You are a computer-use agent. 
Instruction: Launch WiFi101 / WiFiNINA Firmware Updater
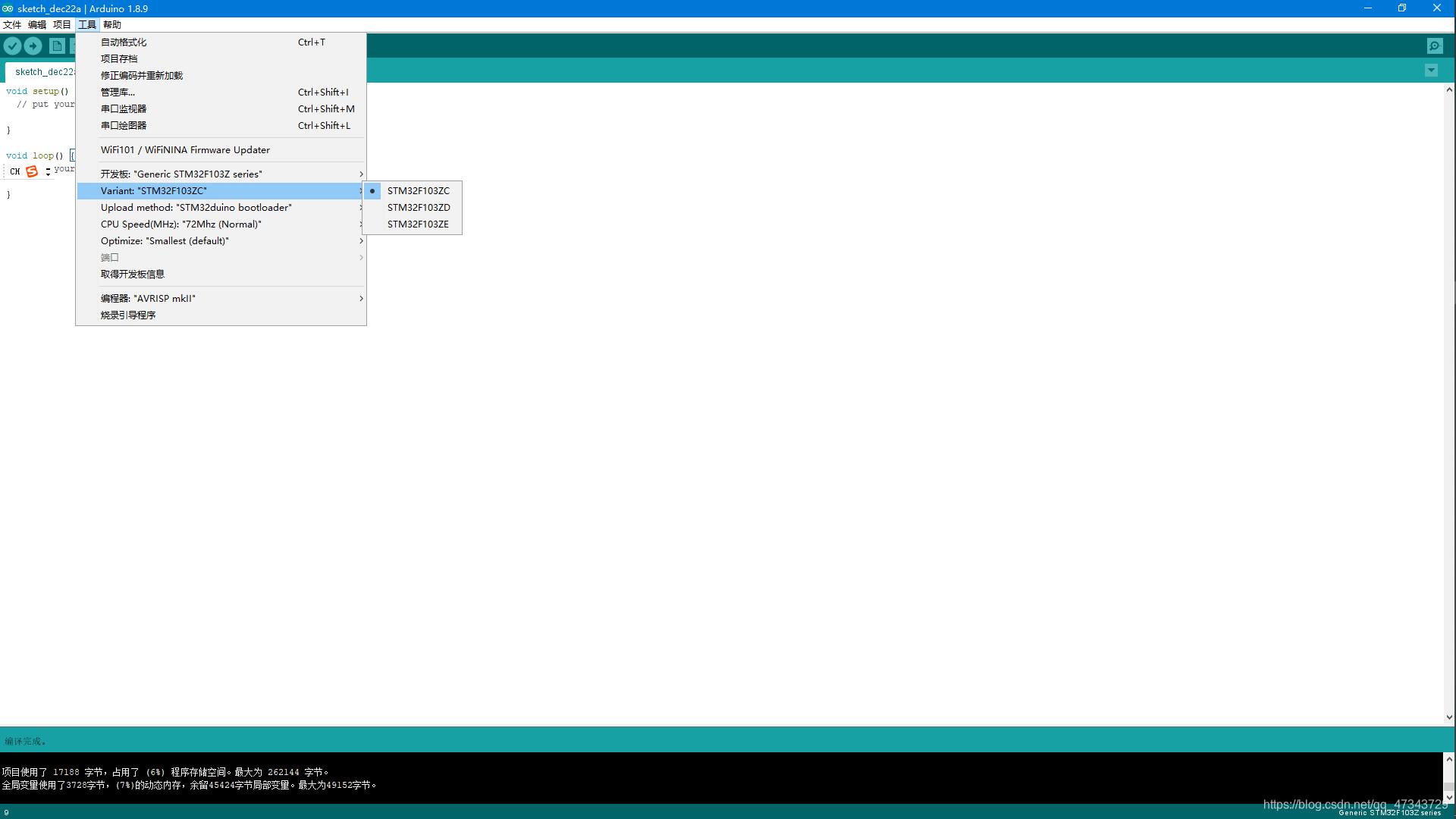[x=221, y=150]
